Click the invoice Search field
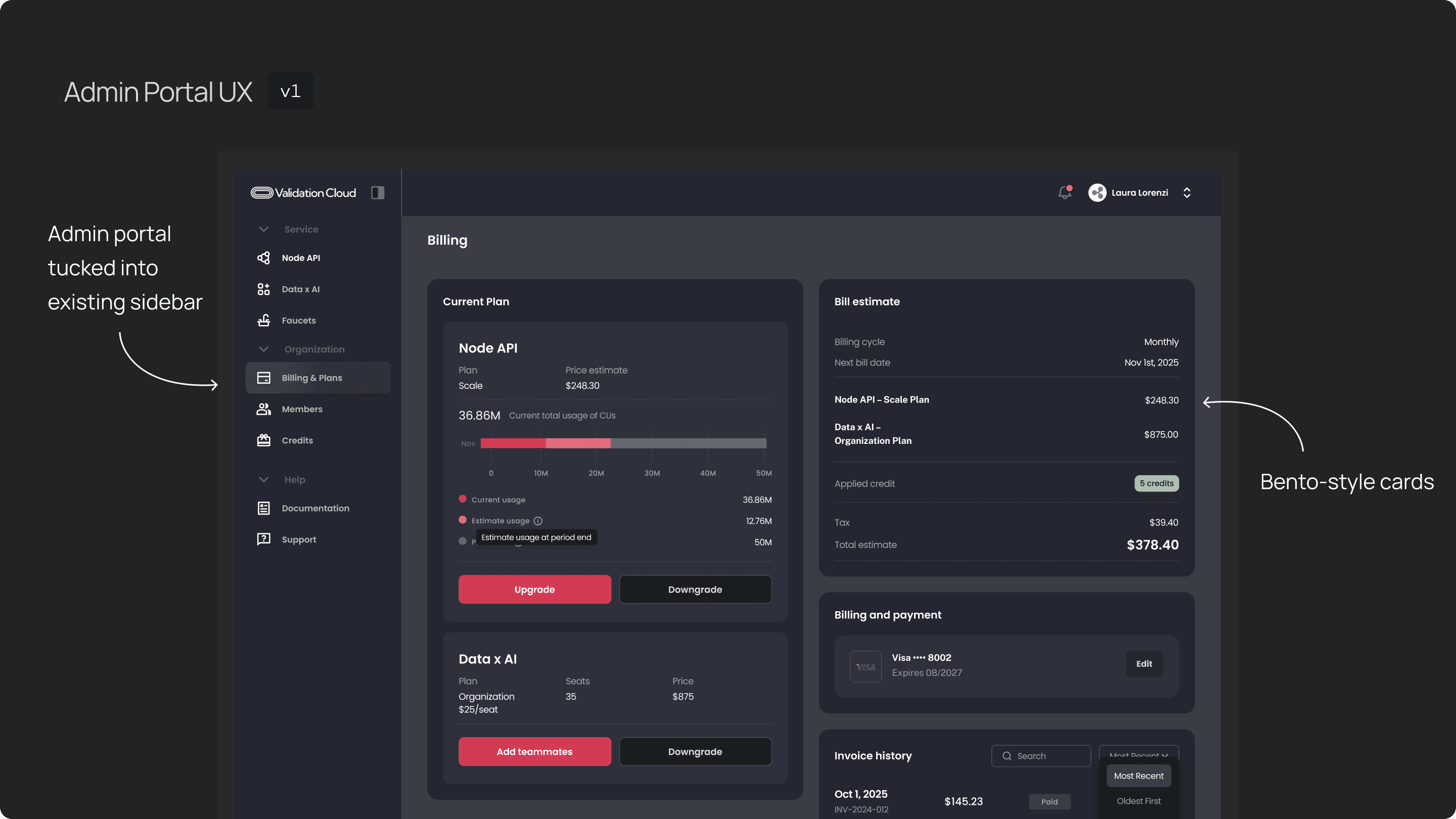 coord(1041,756)
